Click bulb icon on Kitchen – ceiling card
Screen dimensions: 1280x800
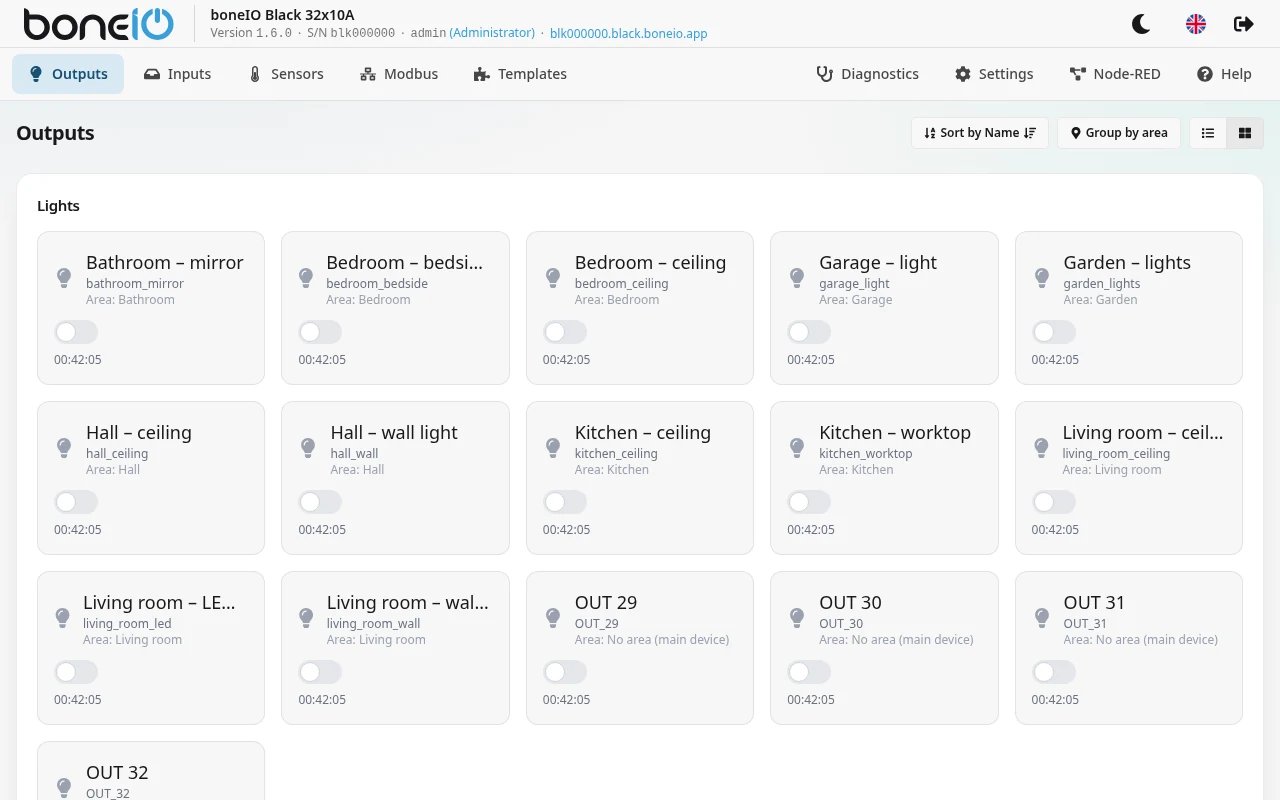553,447
